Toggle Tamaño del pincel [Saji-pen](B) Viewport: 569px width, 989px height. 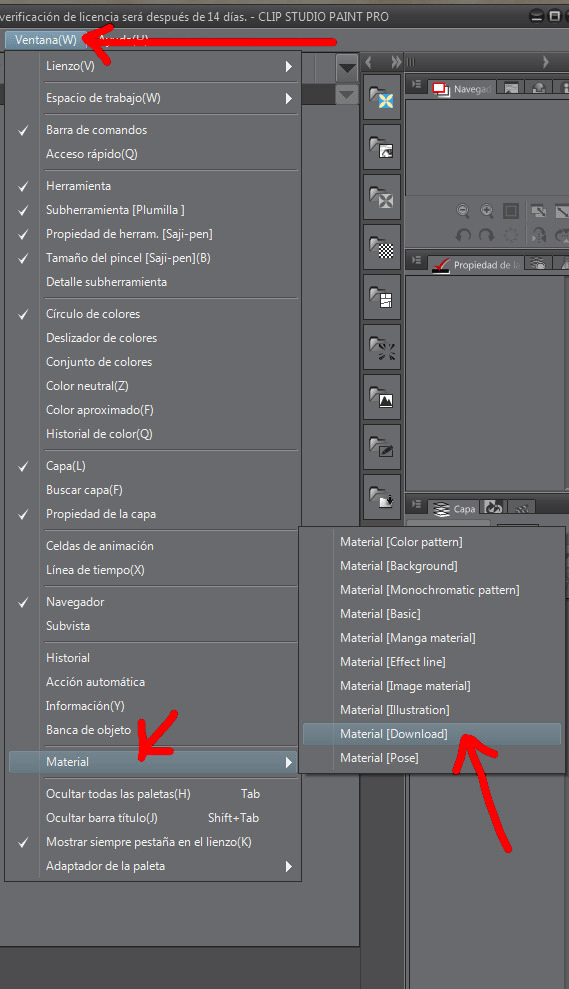[153, 258]
